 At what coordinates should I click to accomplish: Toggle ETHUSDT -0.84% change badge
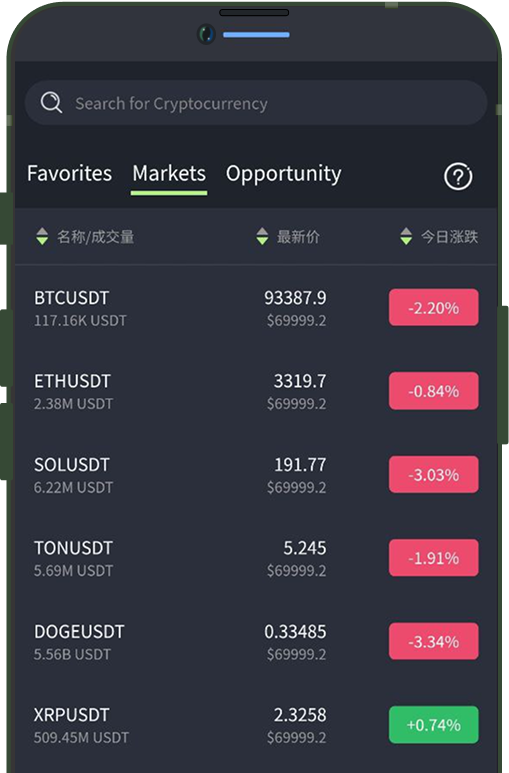coord(434,391)
